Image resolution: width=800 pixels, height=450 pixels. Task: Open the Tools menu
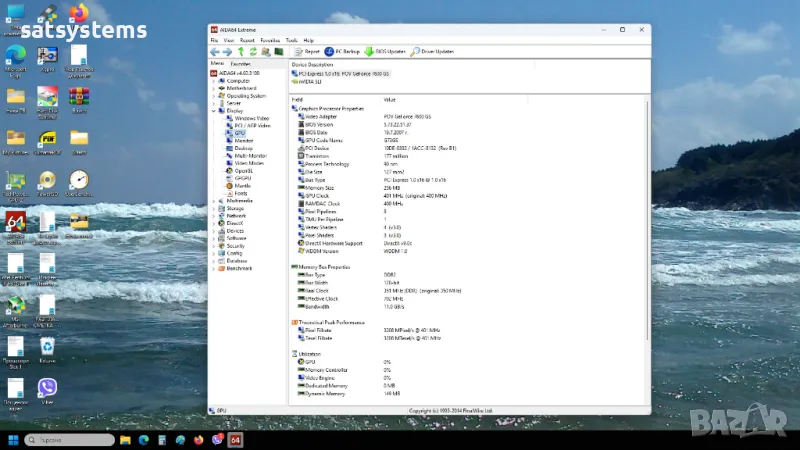pos(291,40)
